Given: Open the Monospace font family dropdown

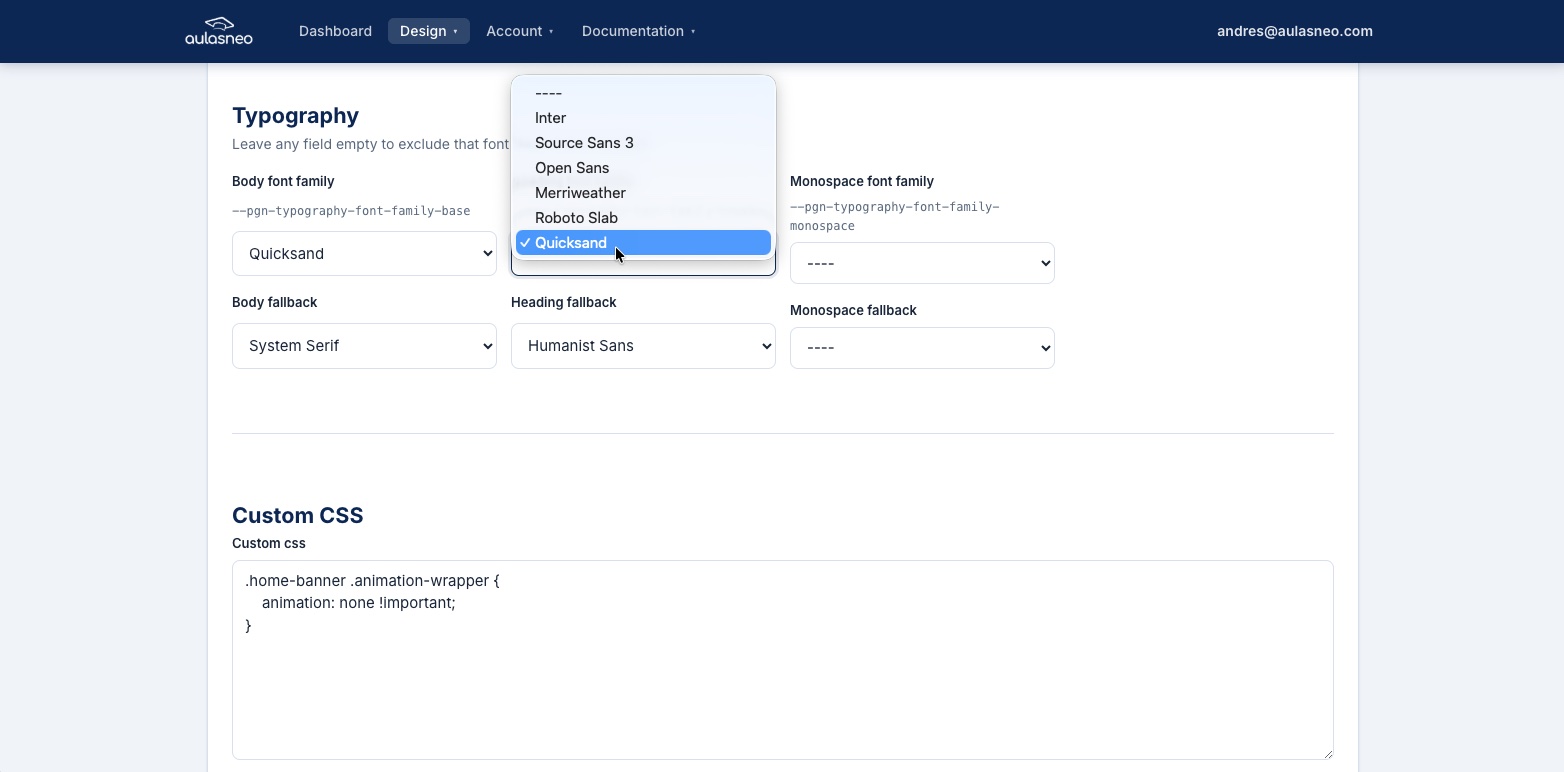Looking at the screenshot, I should point(922,264).
